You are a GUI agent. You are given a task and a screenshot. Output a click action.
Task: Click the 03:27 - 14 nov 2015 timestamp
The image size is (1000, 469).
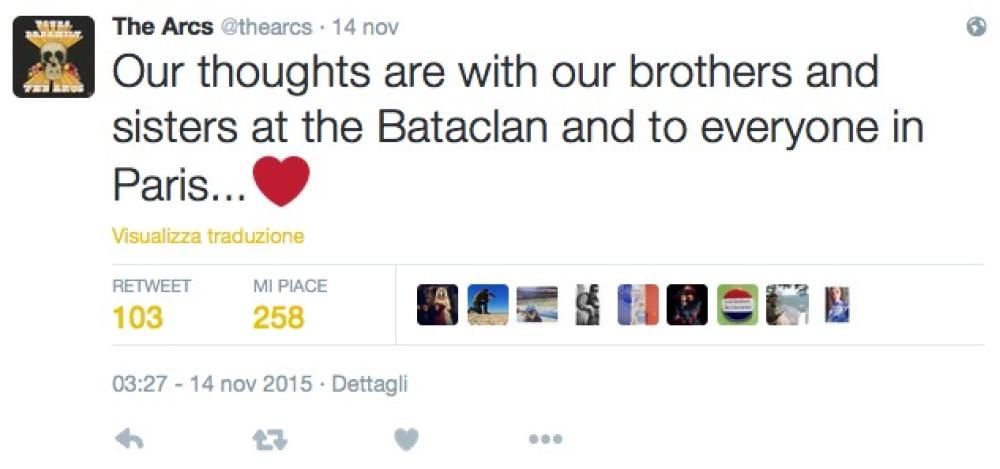coord(214,384)
